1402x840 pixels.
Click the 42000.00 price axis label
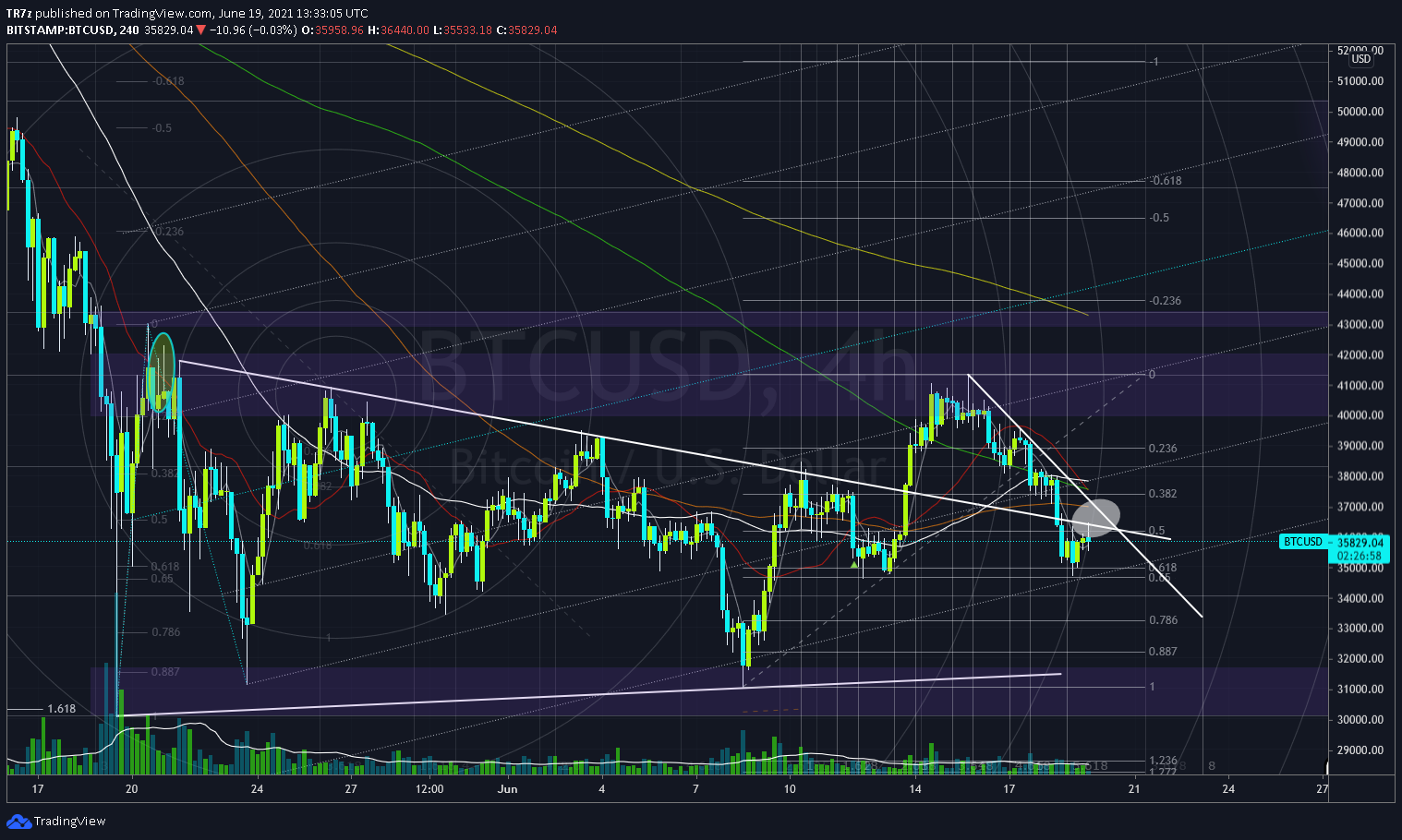(x=1360, y=354)
